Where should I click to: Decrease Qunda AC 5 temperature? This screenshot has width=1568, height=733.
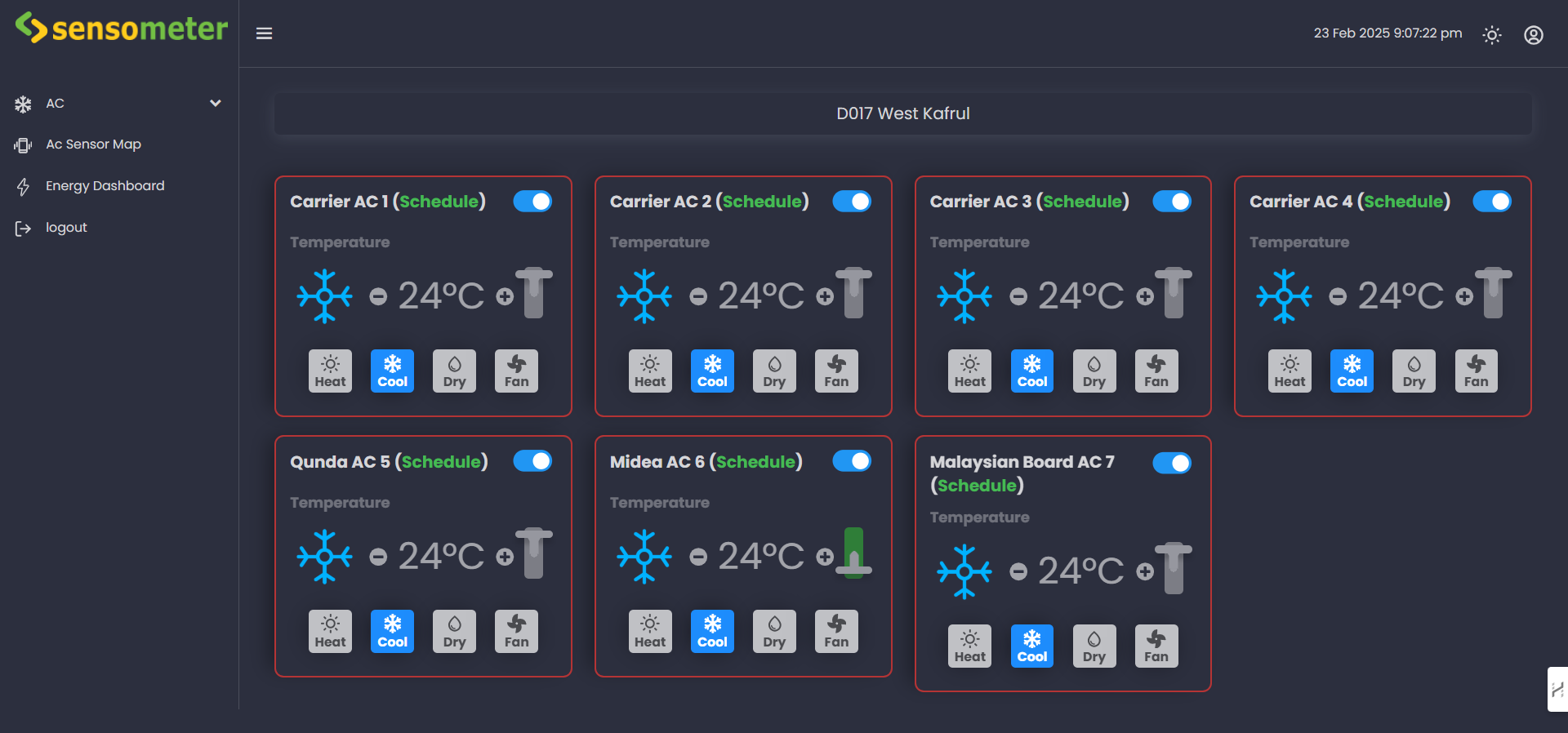pos(378,557)
